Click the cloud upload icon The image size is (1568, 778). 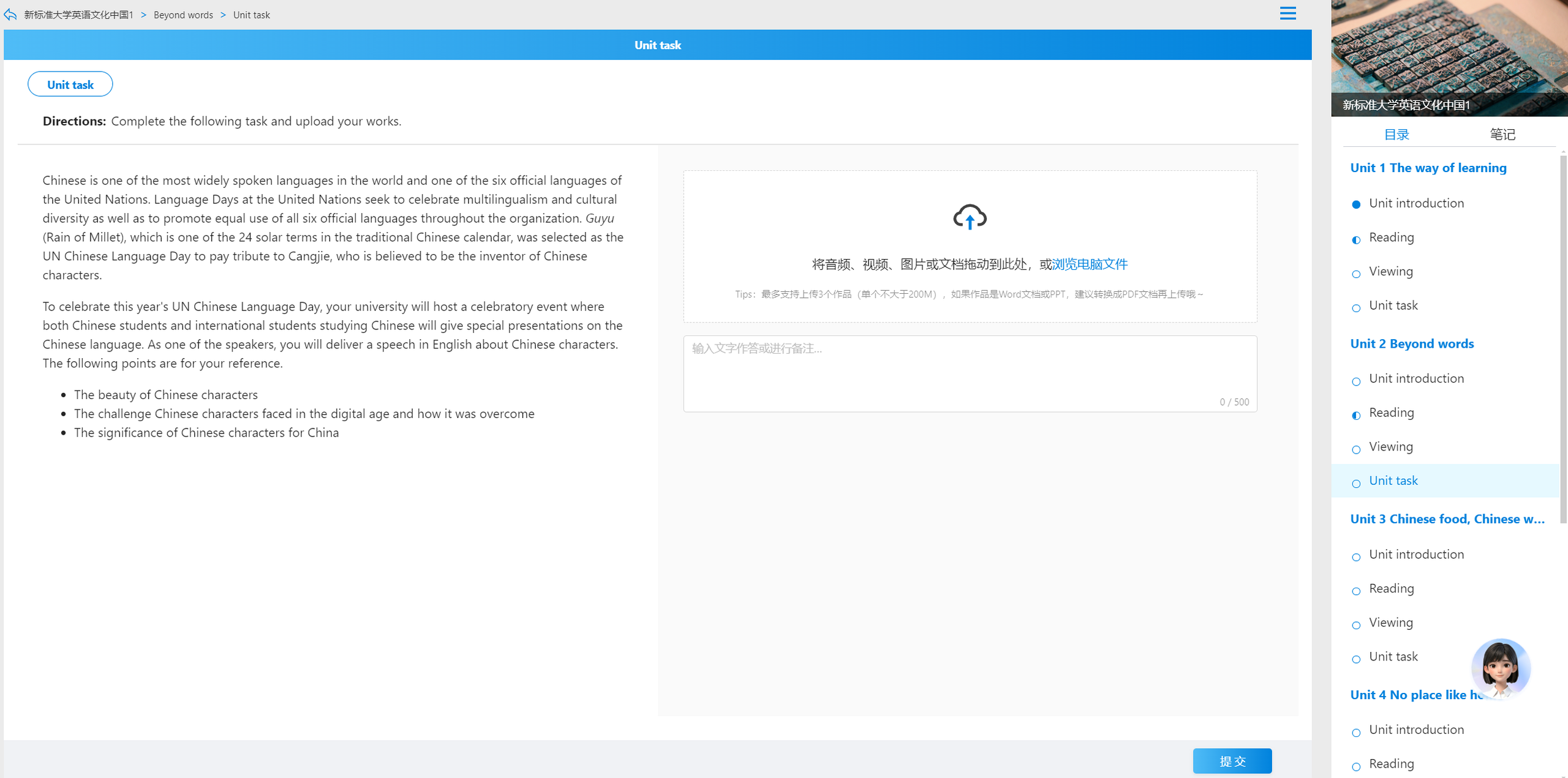[x=970, y=217]
